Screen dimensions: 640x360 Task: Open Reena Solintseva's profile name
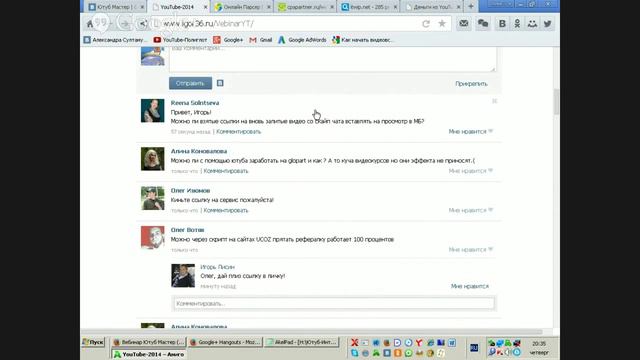pos(195,103)
